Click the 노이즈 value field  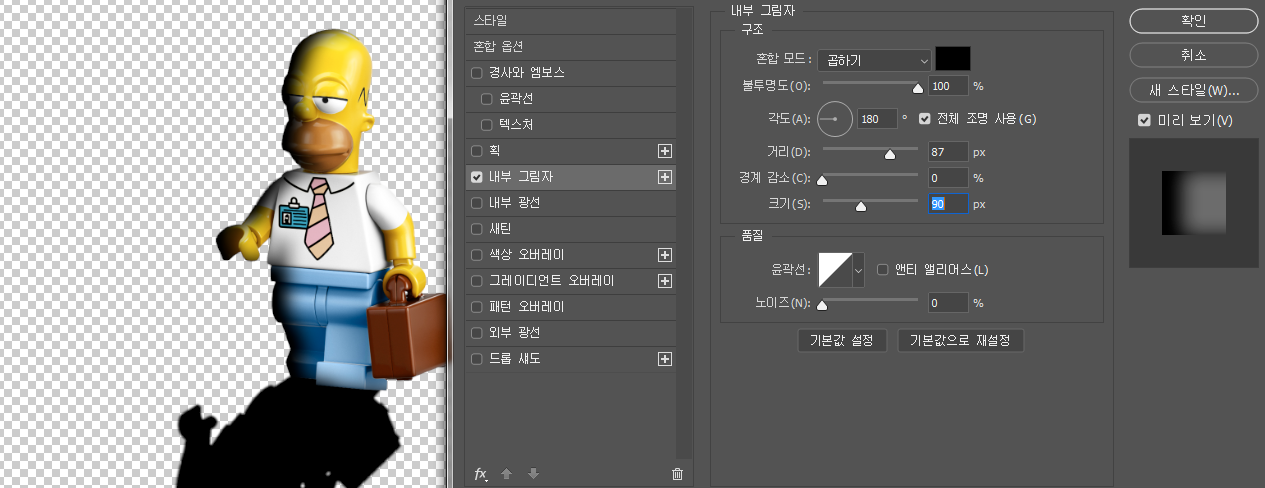pos(949,302)
